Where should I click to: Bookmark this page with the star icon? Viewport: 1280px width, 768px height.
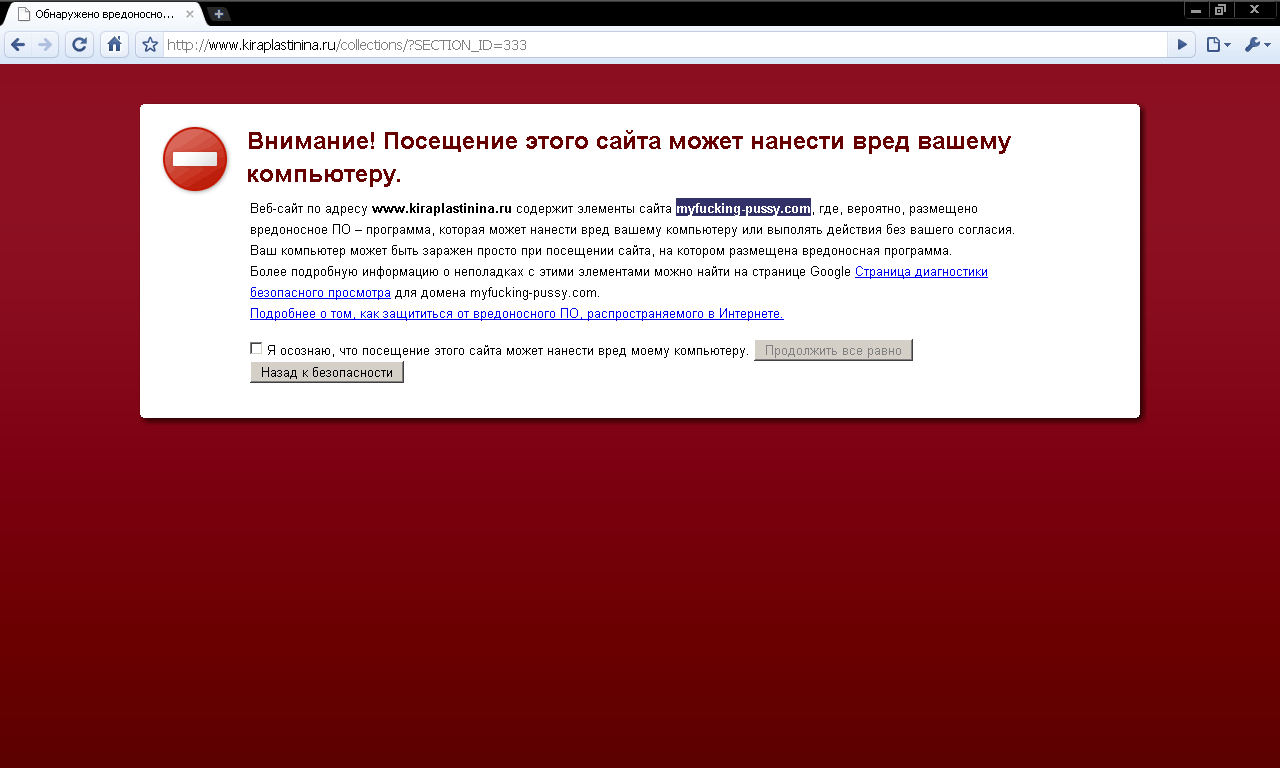pos(147,44)
